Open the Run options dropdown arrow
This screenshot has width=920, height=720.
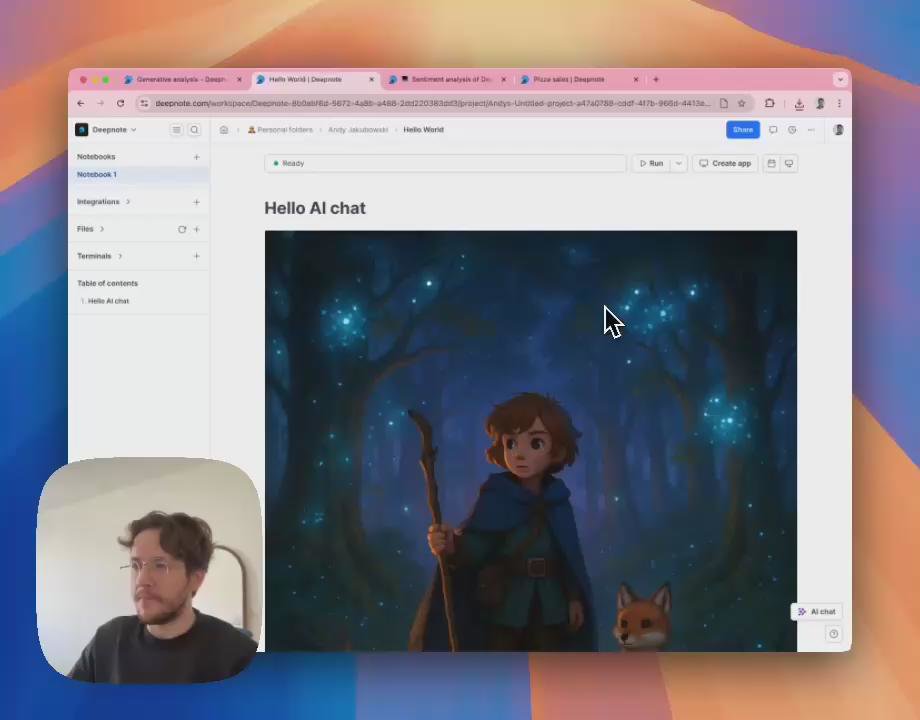[679, 163]
